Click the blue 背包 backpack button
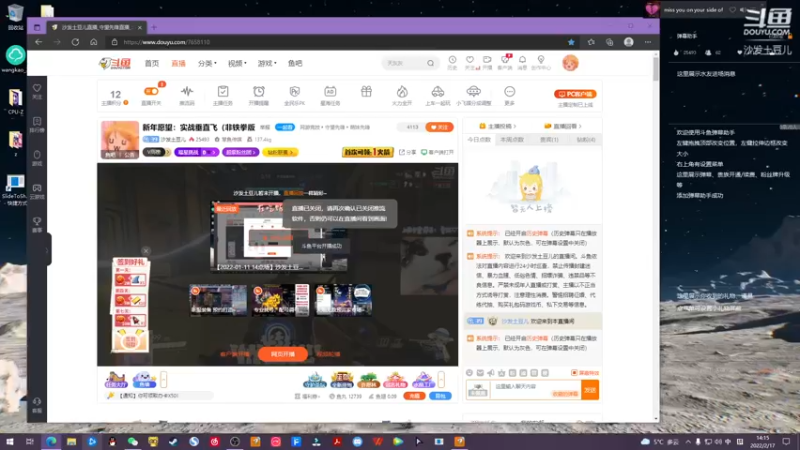The width and height of the screenshot is (800, 450). [x=440, y=396]
